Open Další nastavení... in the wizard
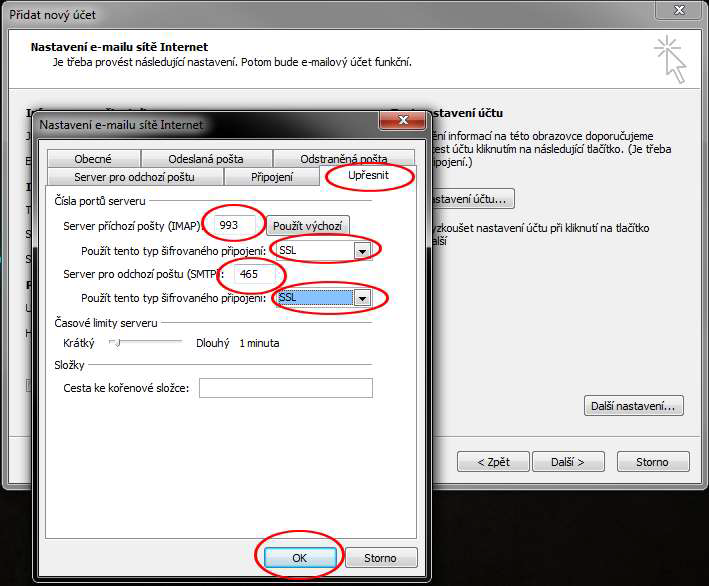Image resolution: width=709 pixels, height=586 pixels. (634, 406)
